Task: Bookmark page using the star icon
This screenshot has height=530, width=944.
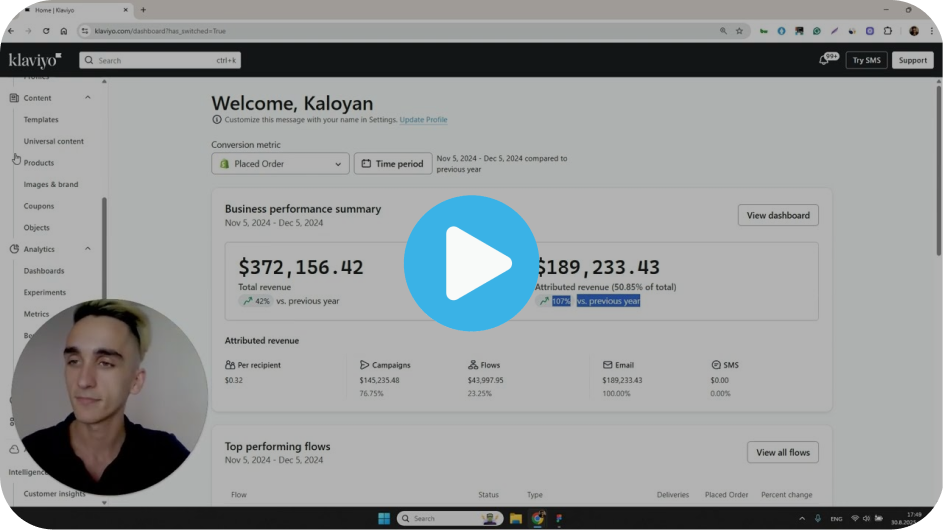Action: click(739, 31)
